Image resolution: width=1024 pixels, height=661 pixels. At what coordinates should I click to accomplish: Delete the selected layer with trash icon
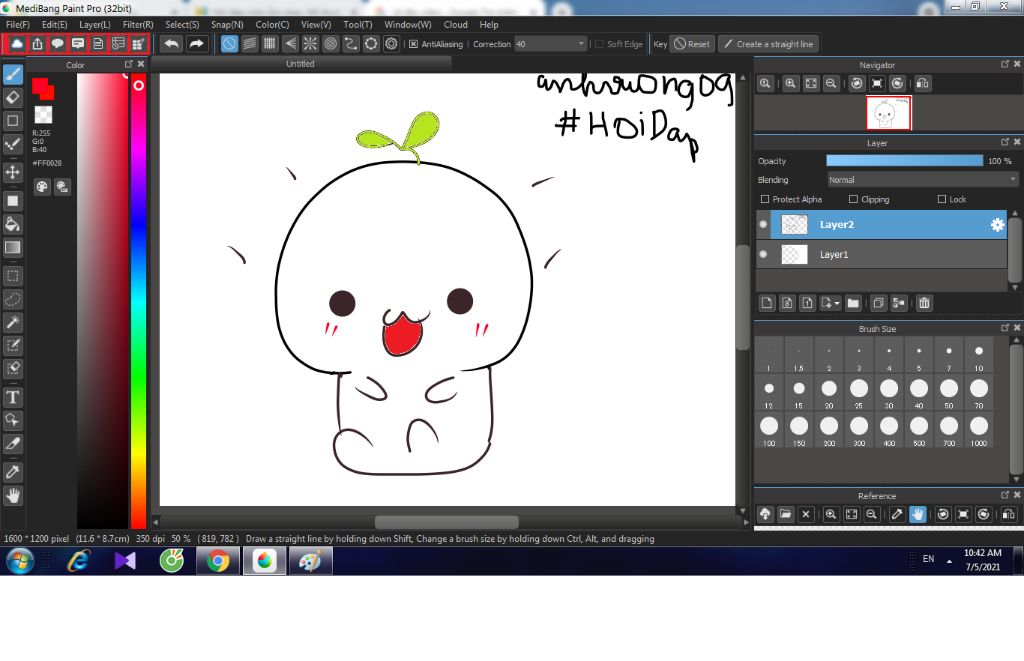[924, 303]
